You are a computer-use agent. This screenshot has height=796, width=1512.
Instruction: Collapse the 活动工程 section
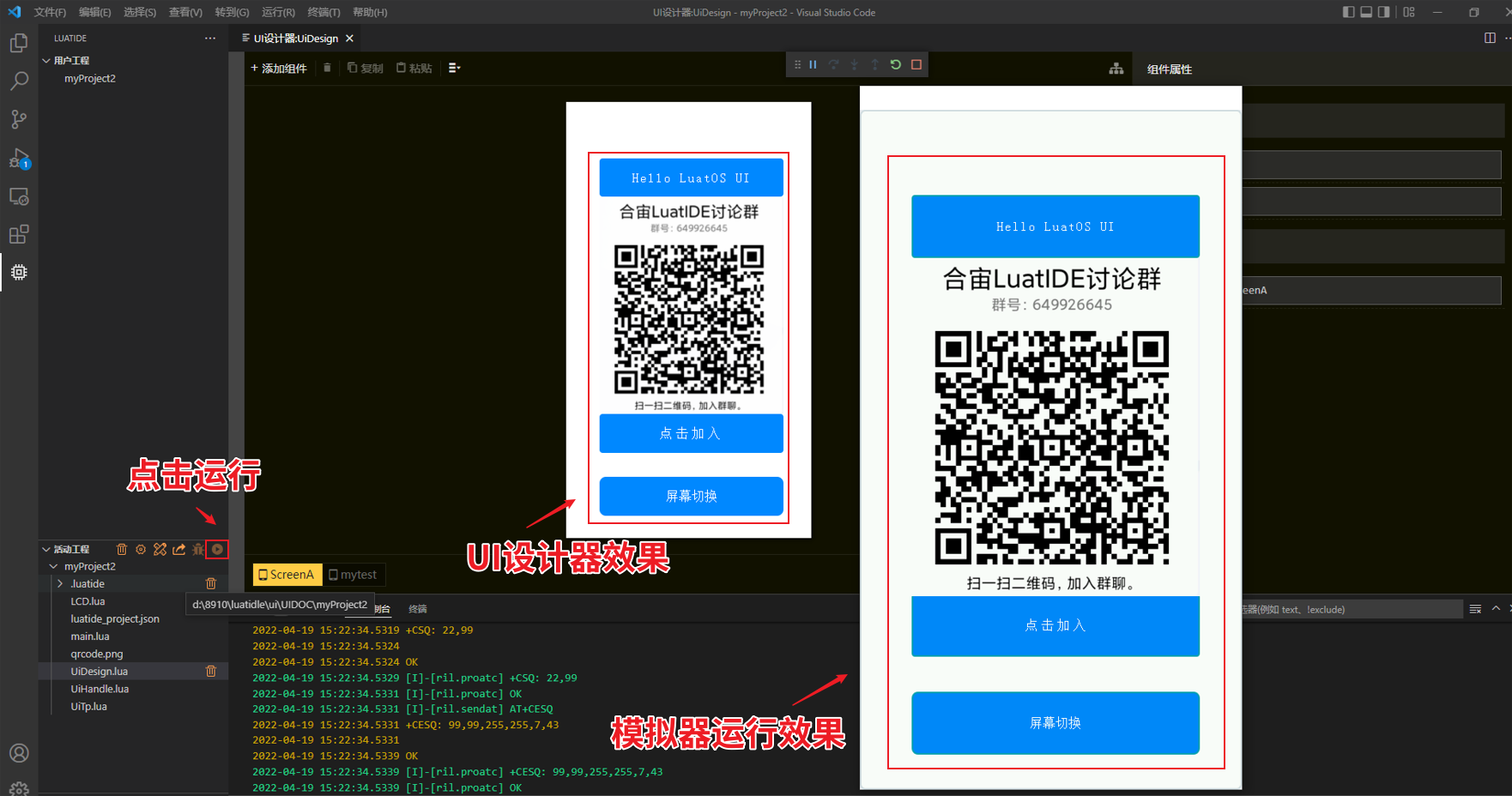point(46,549)
